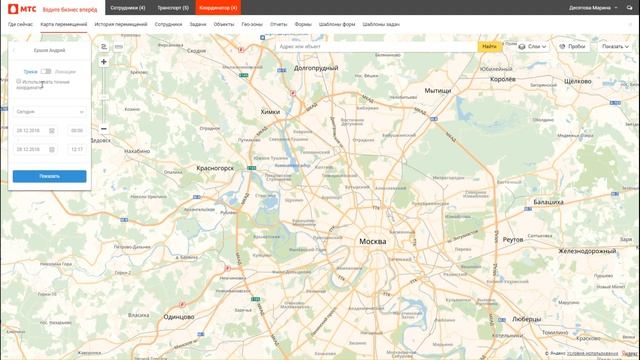Viewport: 640px width, 360px height.
Task: Open Сотрудники item in navigation menu
Action: pos(168,24)
